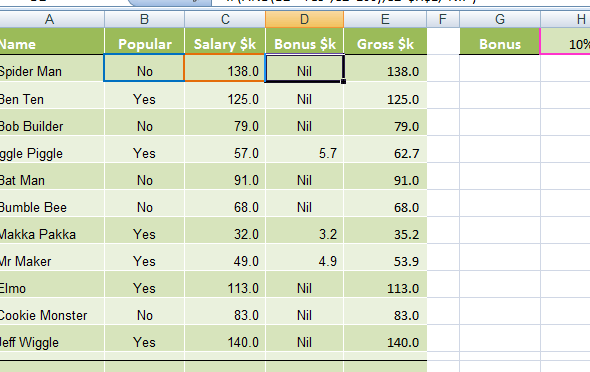Image resolution: width=590 pixels, height=372 pixels.
Task: Select Spider Man's gross cell 138.0
Action: pos(385,68)
